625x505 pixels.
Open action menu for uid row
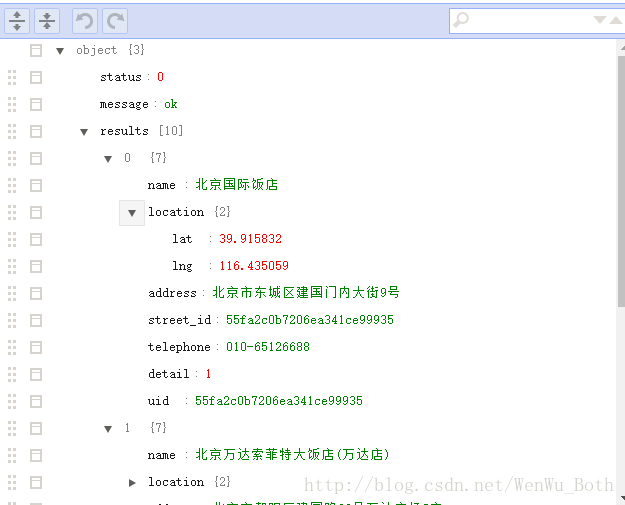[36, 402]
